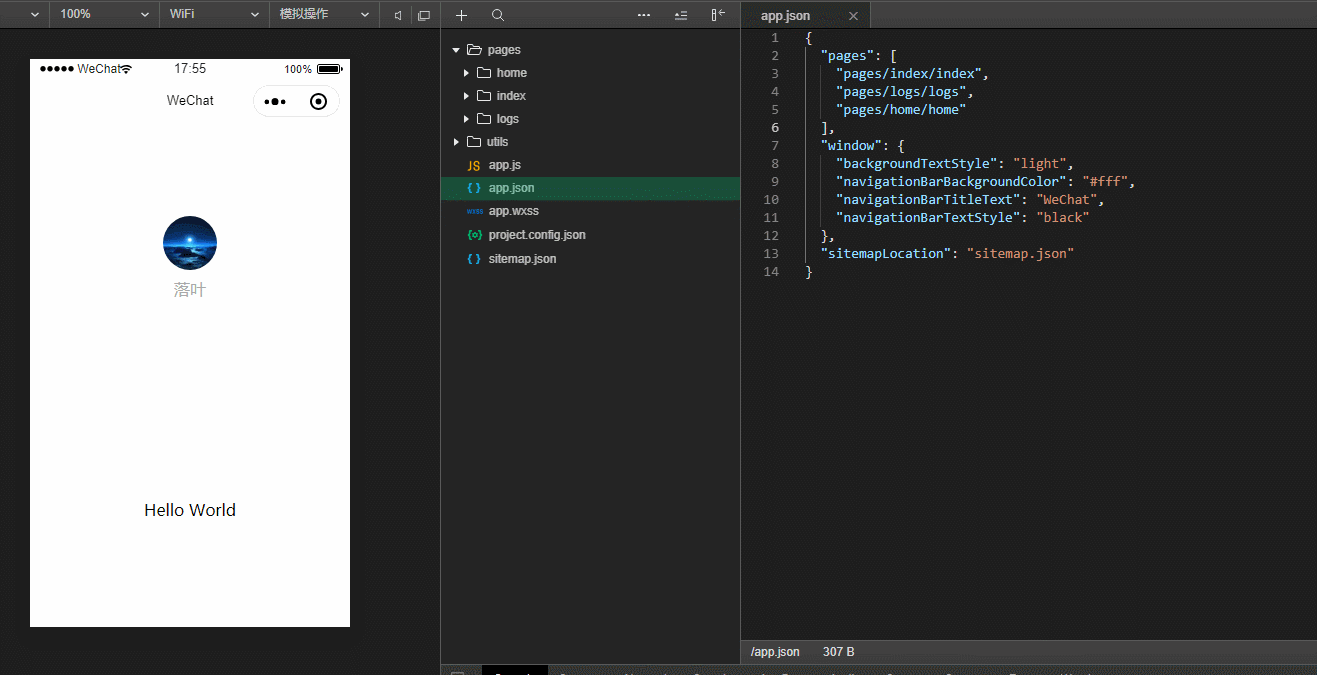Click the project.config.json file icon
The image size is (1317, 675).
click(x=474, y=235)
